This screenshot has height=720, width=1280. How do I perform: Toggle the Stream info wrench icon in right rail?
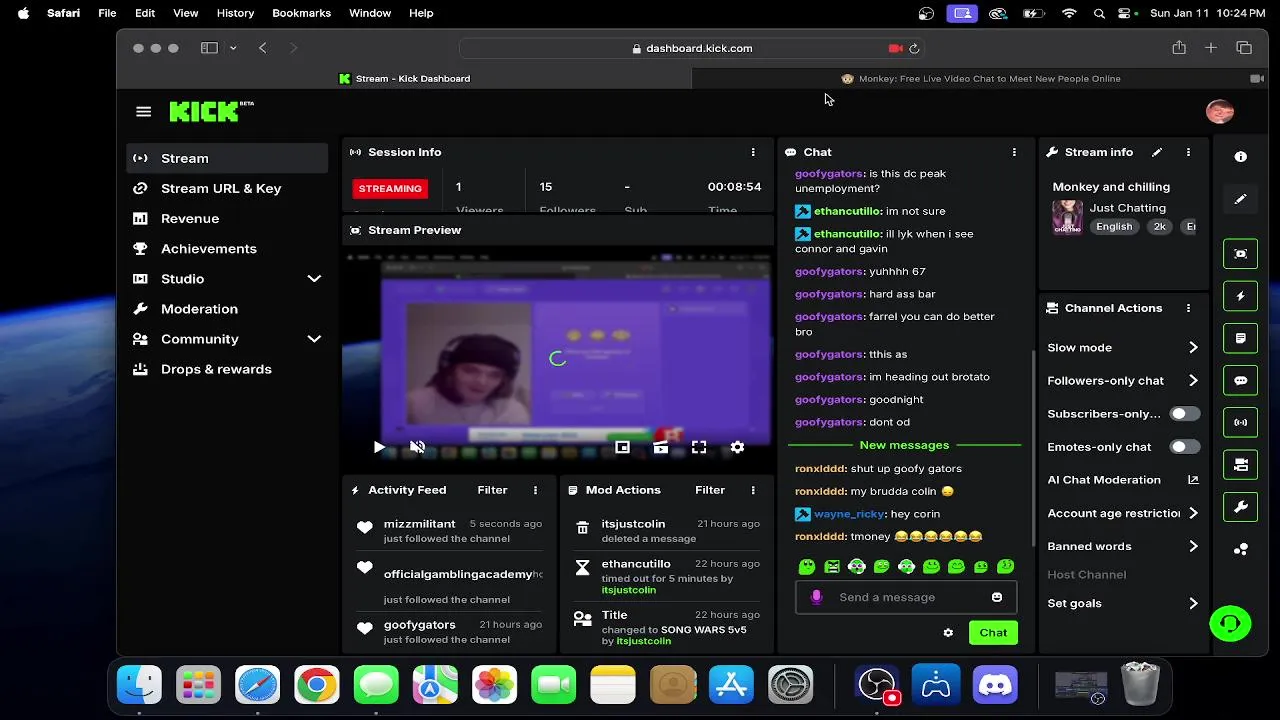coord(1241,507)
